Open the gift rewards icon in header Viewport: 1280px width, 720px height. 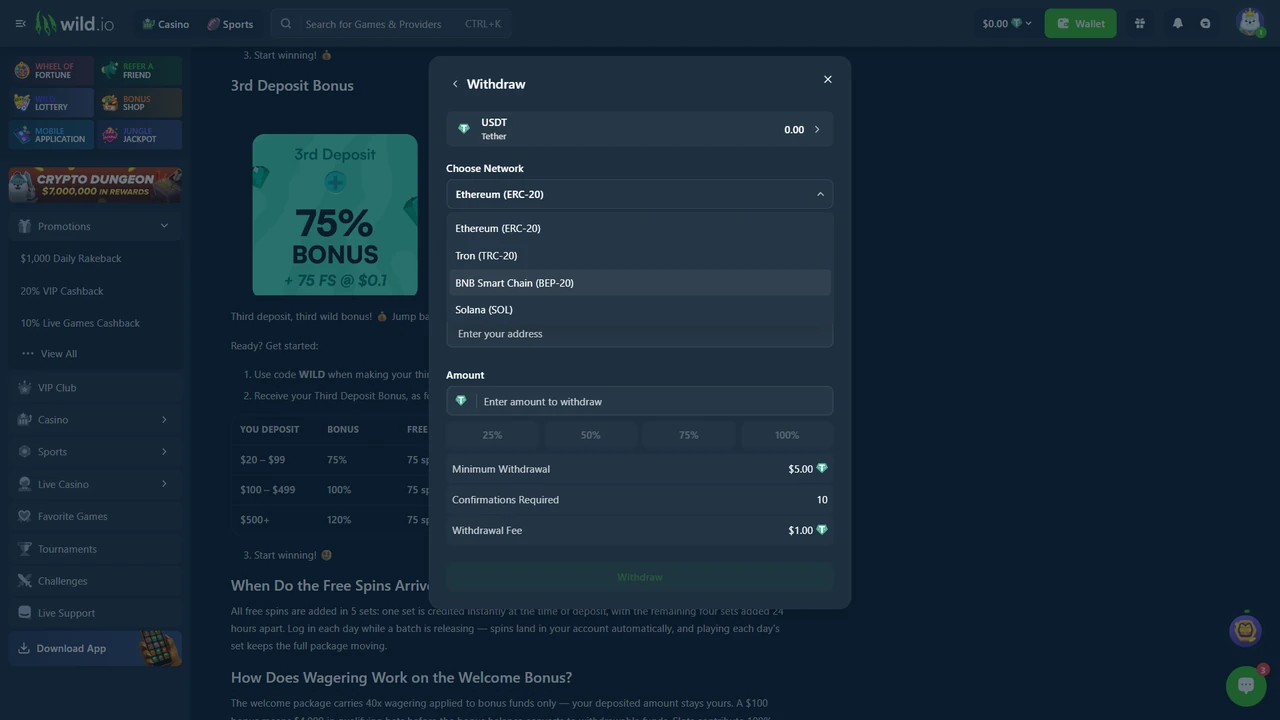[x=1139, y=23]
